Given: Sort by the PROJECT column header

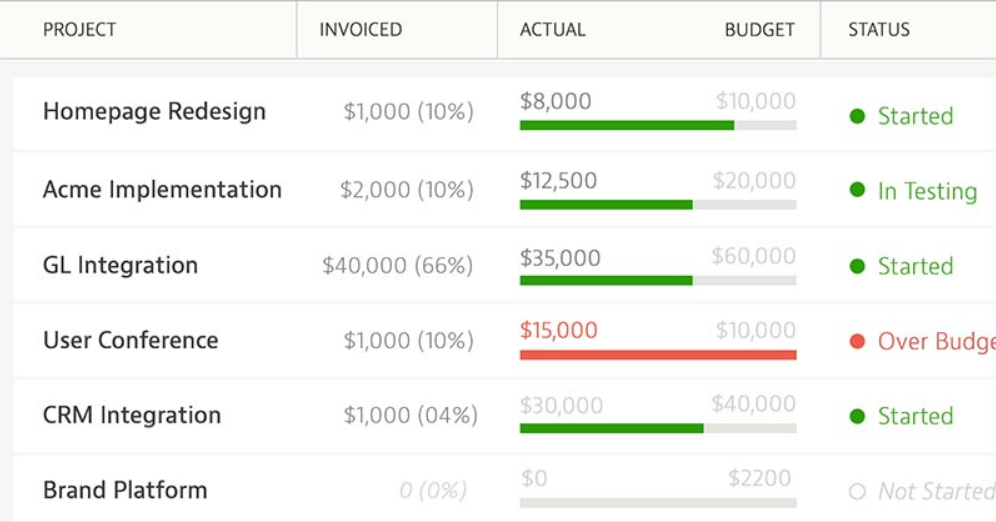Looking at the screenshot, I should coord(80,30).
